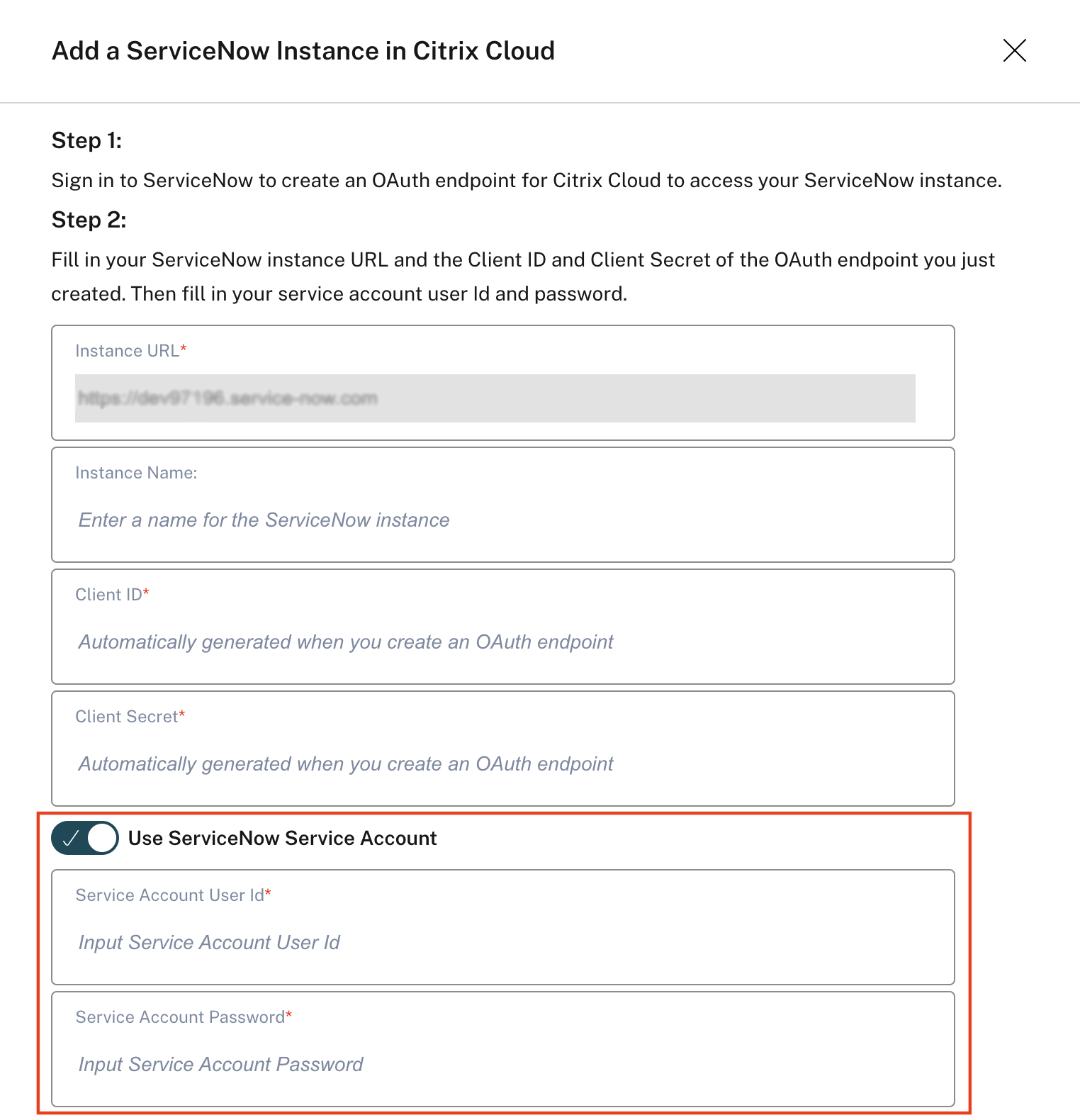Focus the Service Account User Id input
Screen dimensions: 1080x1120
click(502, 943)
